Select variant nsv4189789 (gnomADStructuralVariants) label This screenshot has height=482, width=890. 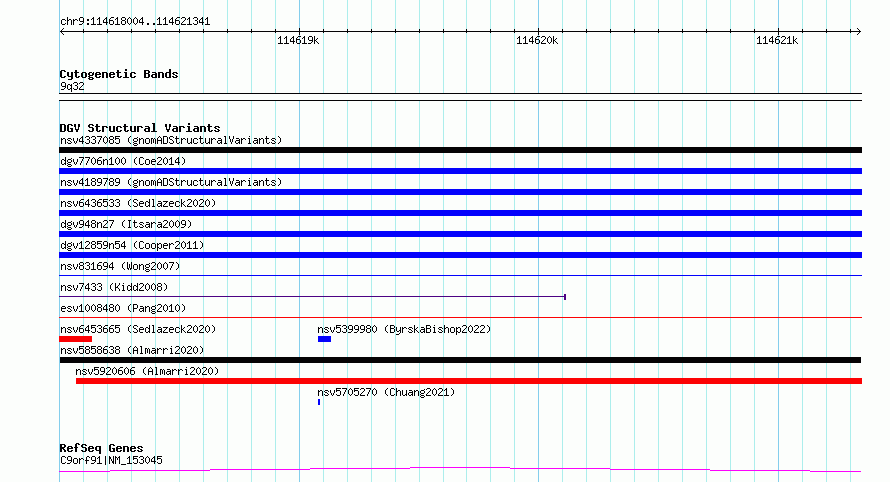coord(171,182)
